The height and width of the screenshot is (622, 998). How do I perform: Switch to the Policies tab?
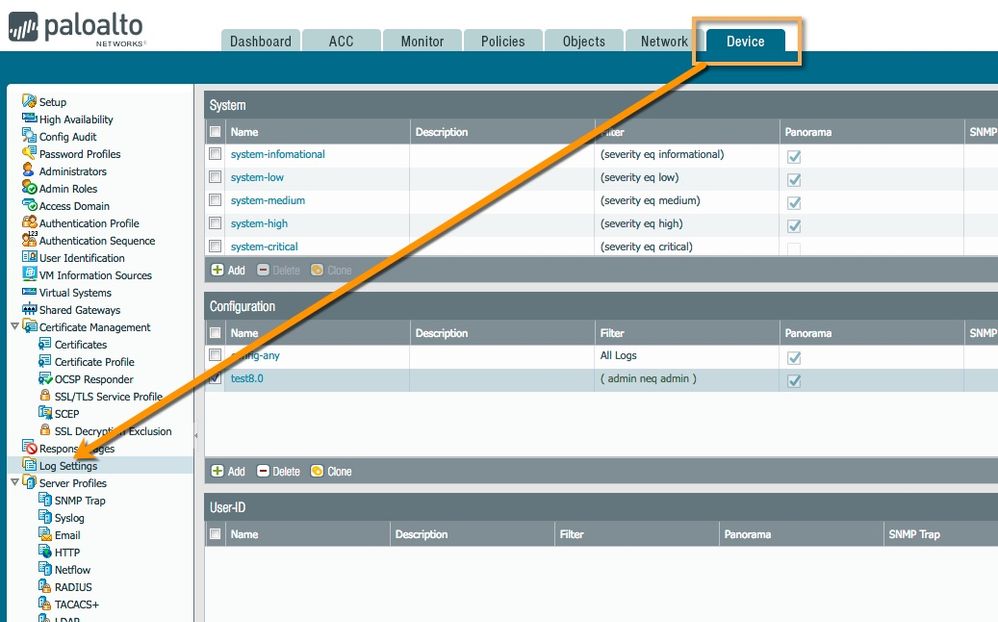coord(502,41)
